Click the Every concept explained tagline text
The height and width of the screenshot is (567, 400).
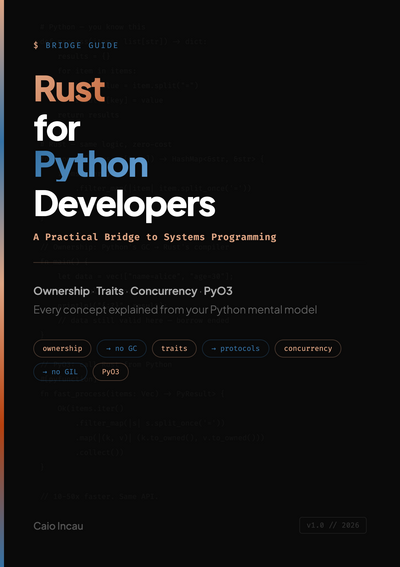(x=175, y=310)
